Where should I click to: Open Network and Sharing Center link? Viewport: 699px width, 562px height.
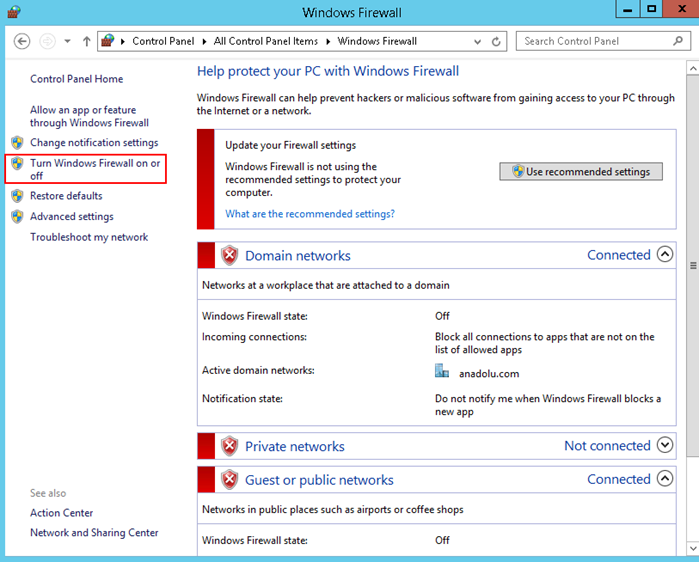[x=94, y=533]
